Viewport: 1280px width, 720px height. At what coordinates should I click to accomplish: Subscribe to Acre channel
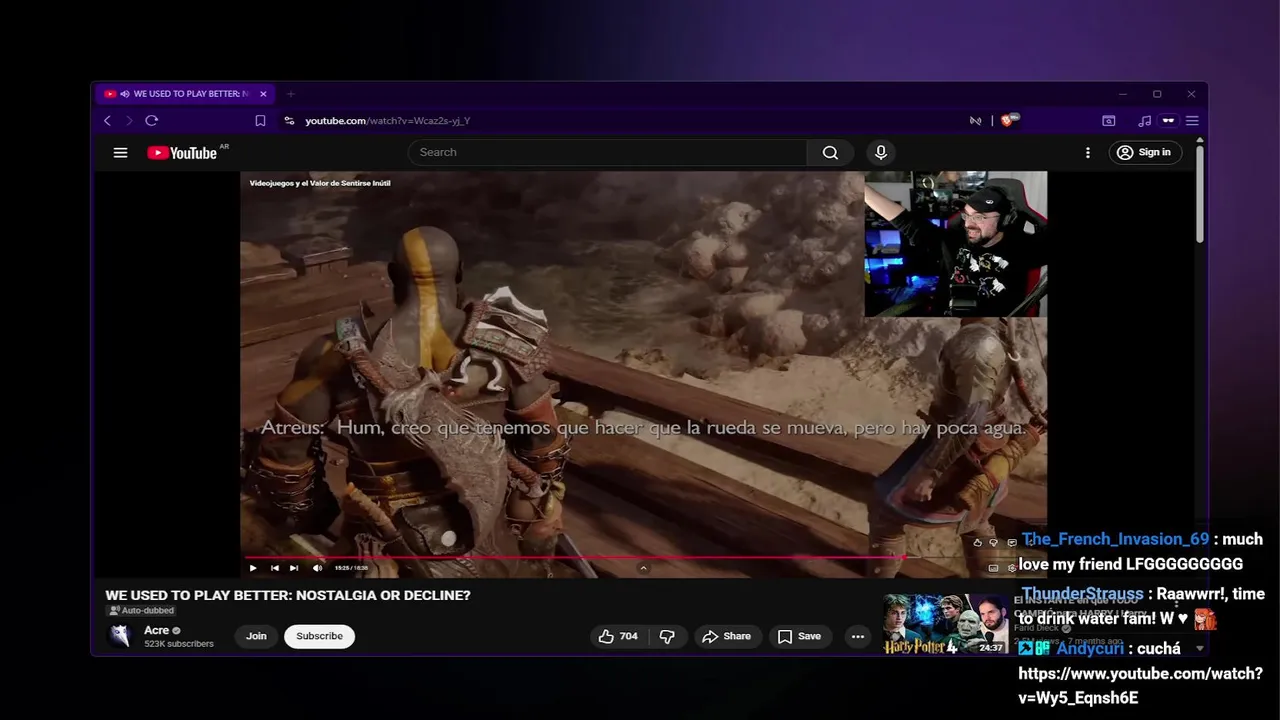(319, 636)
